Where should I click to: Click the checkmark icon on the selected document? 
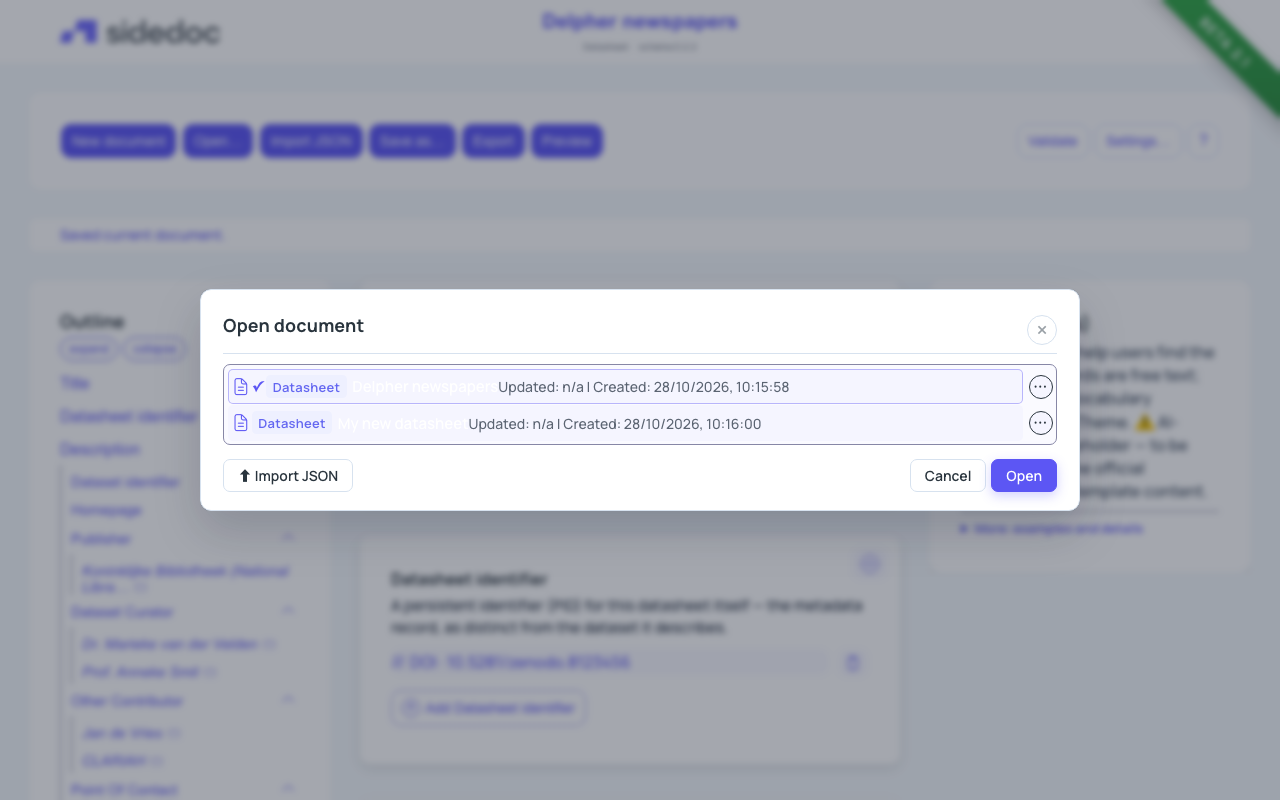pos(258,387)
